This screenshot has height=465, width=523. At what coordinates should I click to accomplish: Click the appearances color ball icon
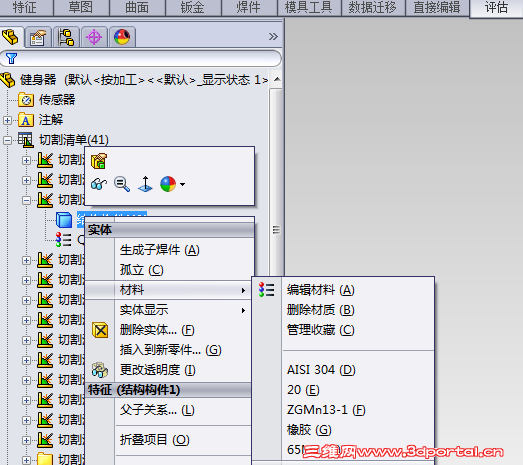(x=168, y=184)
